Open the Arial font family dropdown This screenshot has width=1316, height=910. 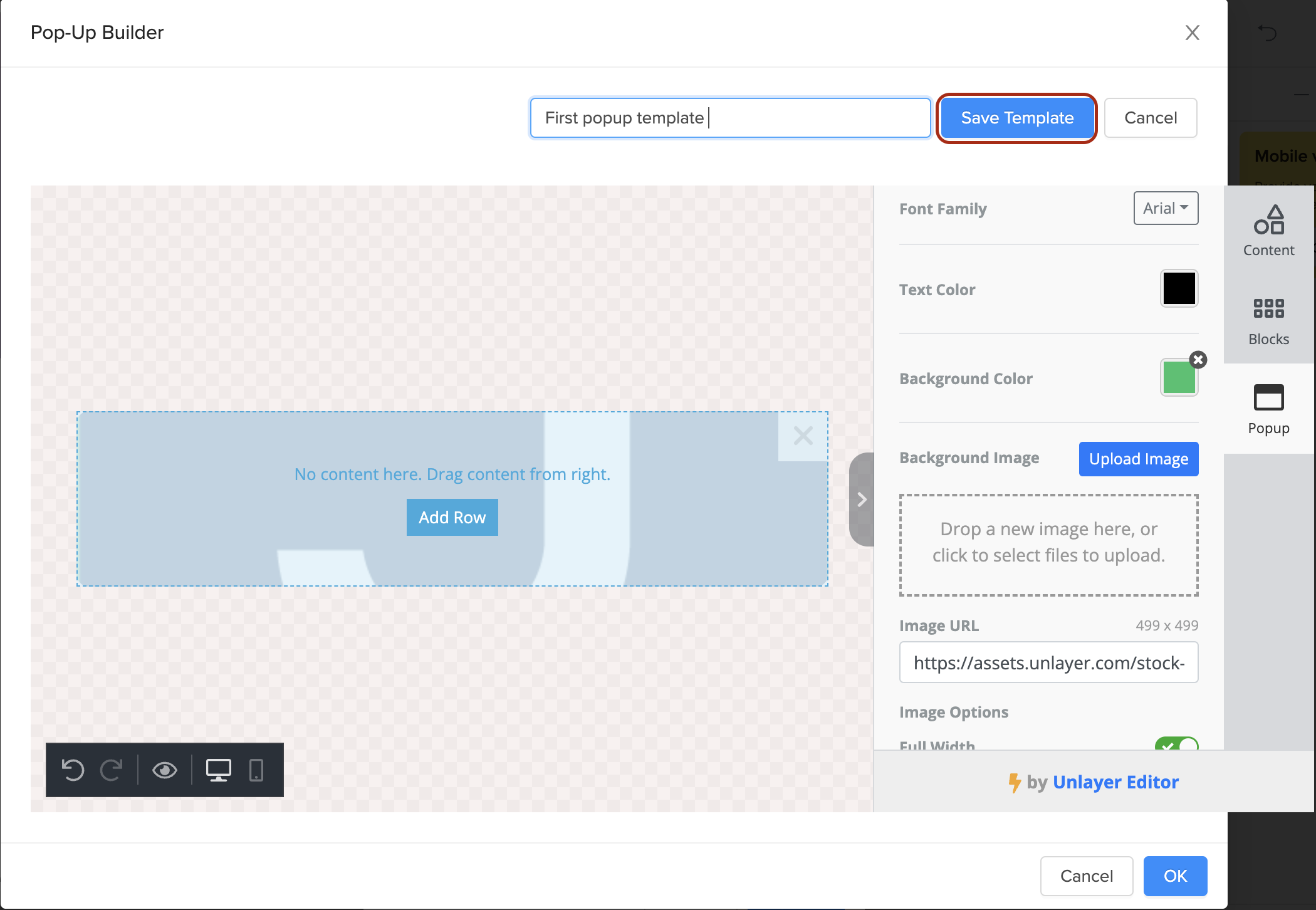tap(1166, 208)
